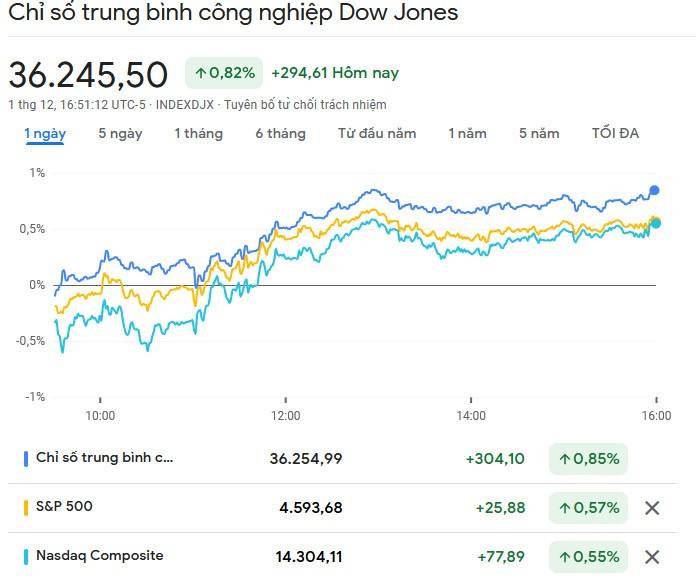This screenshot has width=696, height=579.
Task: Show the "1 tháng" chart range
Action: click(198, 134)
